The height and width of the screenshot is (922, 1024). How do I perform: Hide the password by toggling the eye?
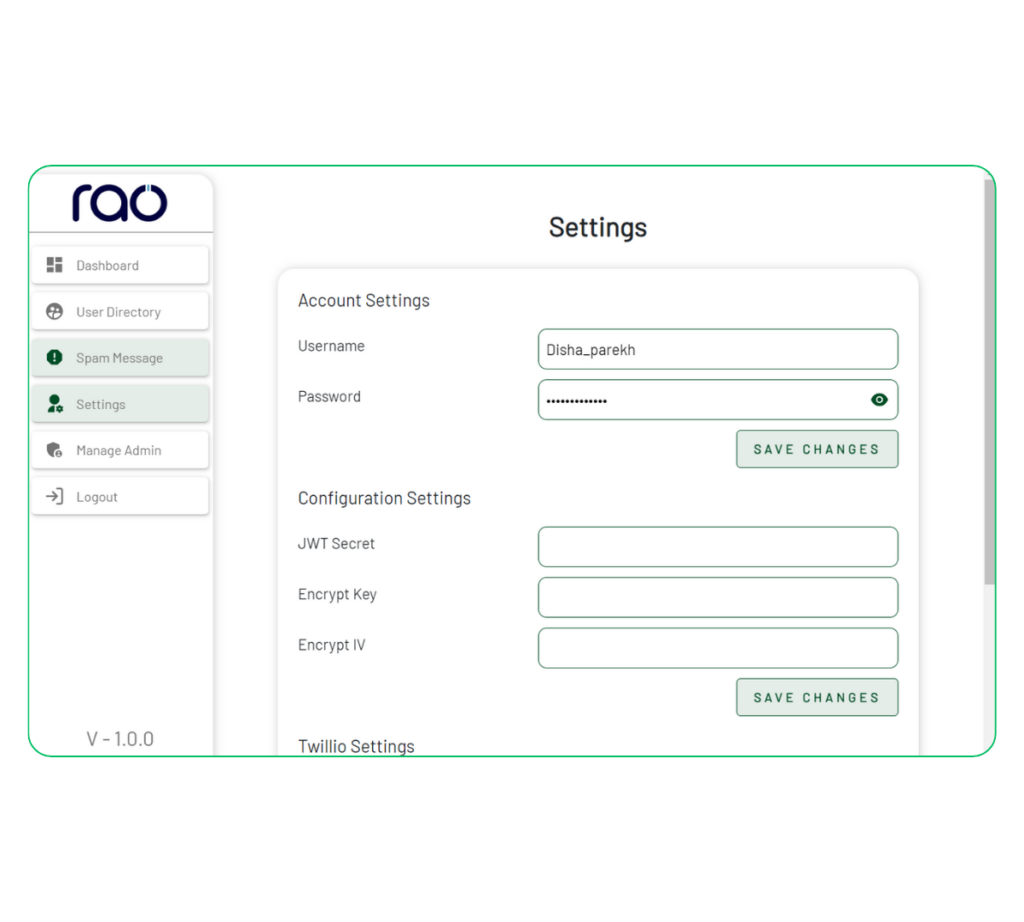coord(878,399)
